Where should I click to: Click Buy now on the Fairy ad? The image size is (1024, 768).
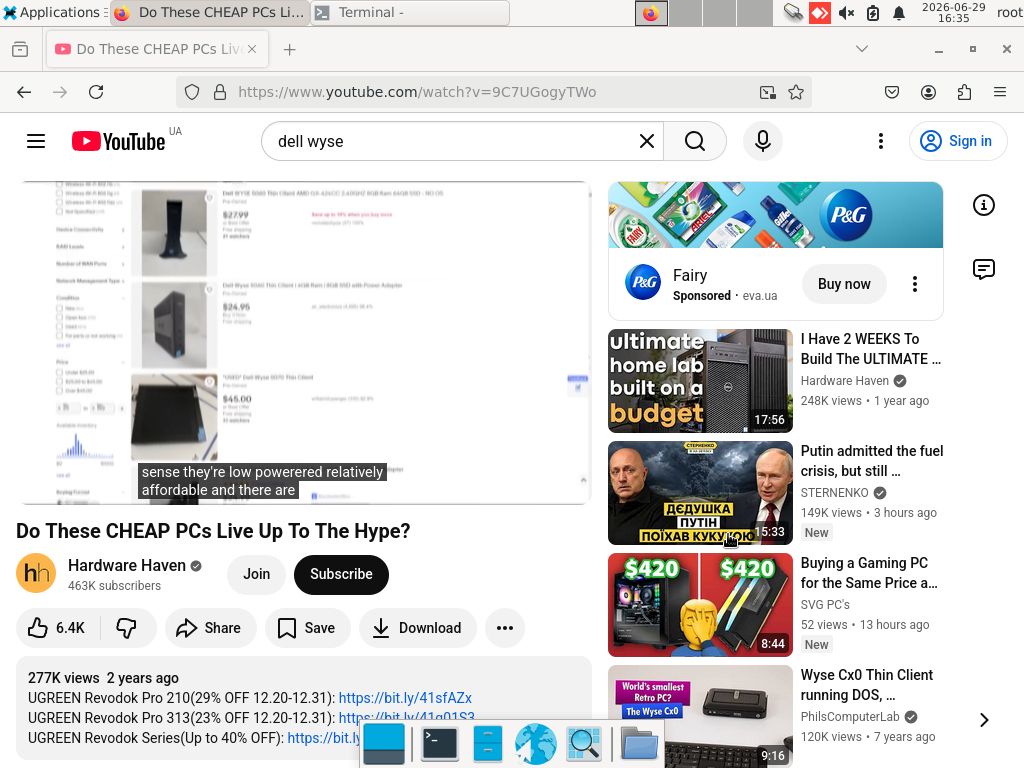pyautogui.click(x=844, y=284)
